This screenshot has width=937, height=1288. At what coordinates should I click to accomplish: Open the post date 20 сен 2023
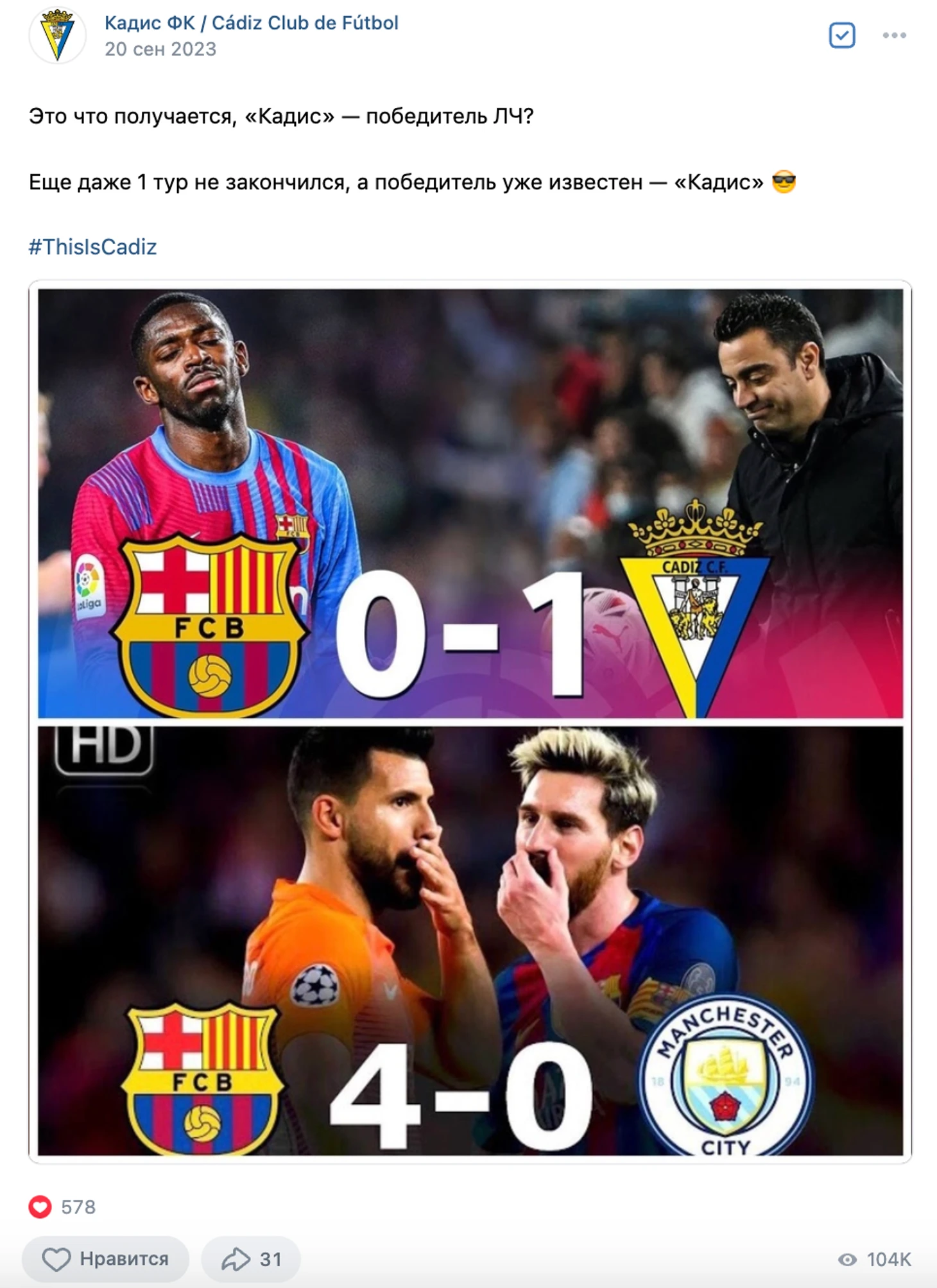[x=160, y=49]
